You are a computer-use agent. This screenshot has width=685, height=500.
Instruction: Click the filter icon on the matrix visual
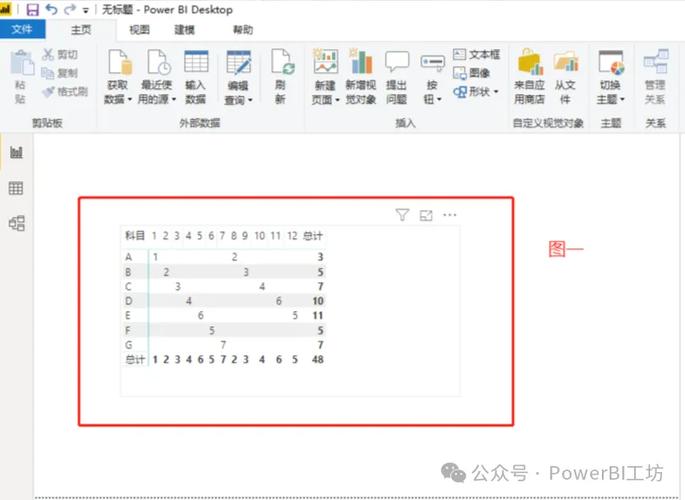pyautogui.click(x=402, y=215)
